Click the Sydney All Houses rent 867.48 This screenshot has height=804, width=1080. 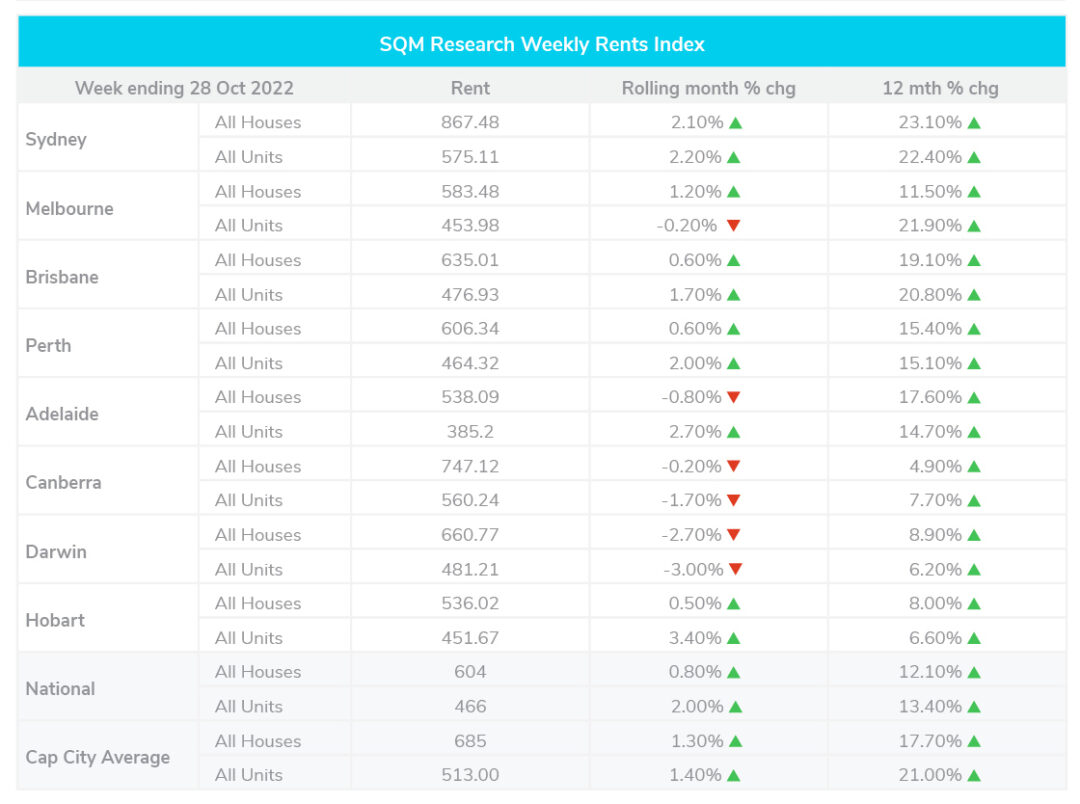470,123
